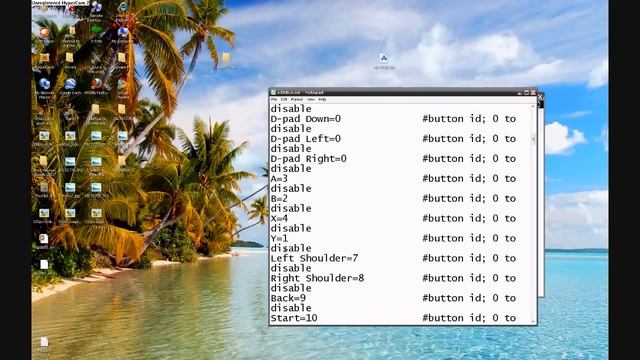The height and width of the screenshot is (360, 640).
Task: Click Notepad's title bar document icon
Action: point(273,93)
